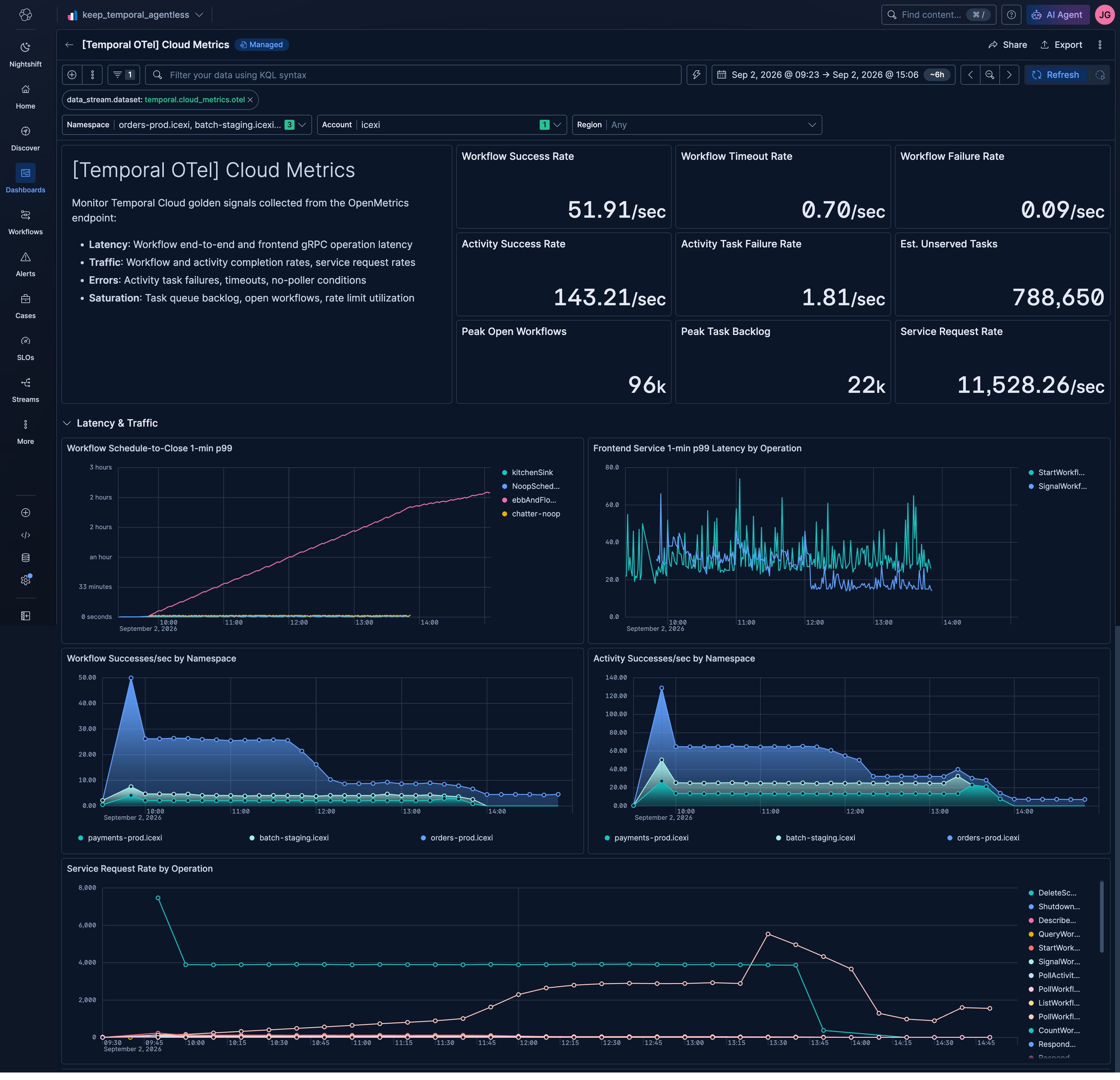Step the time range backward
Viewport: 1120px width, 1080px height.
tap(970, 75)
